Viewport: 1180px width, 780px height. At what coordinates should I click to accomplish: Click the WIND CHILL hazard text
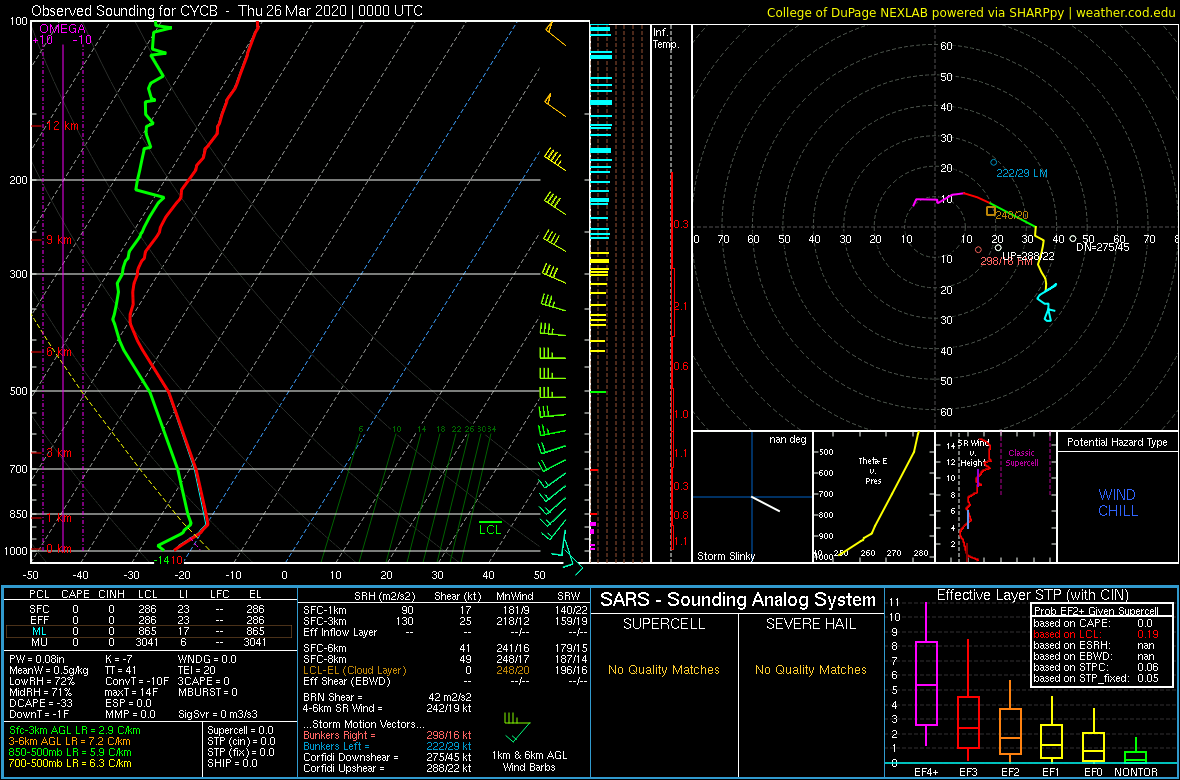pyautogui.click(x=1118, y=503)
